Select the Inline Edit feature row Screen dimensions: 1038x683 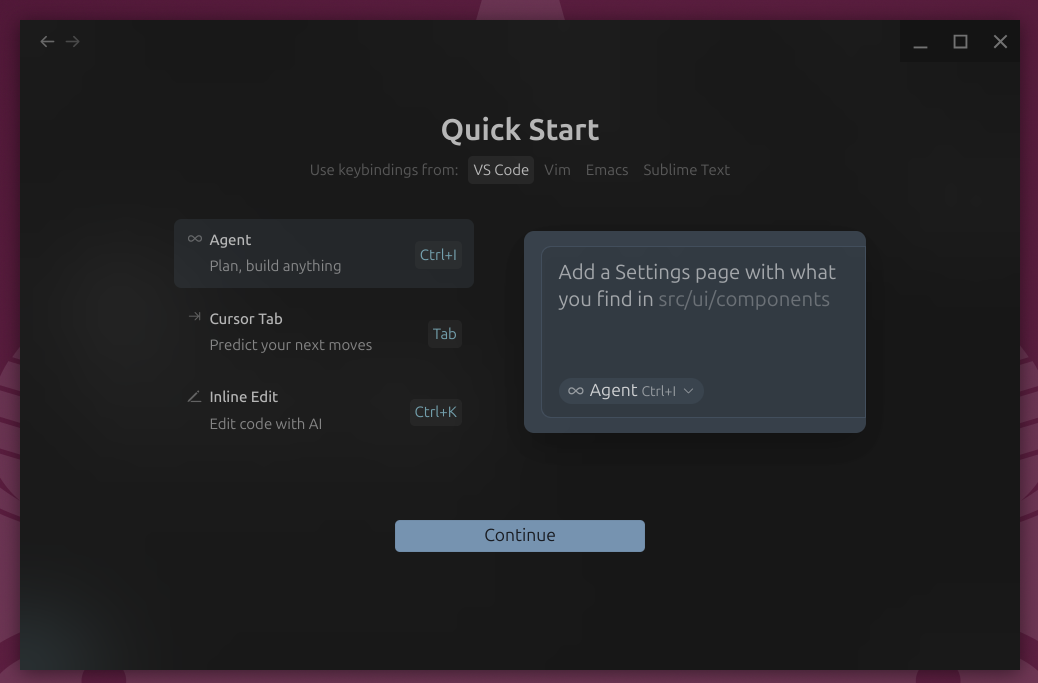point(324,411)
